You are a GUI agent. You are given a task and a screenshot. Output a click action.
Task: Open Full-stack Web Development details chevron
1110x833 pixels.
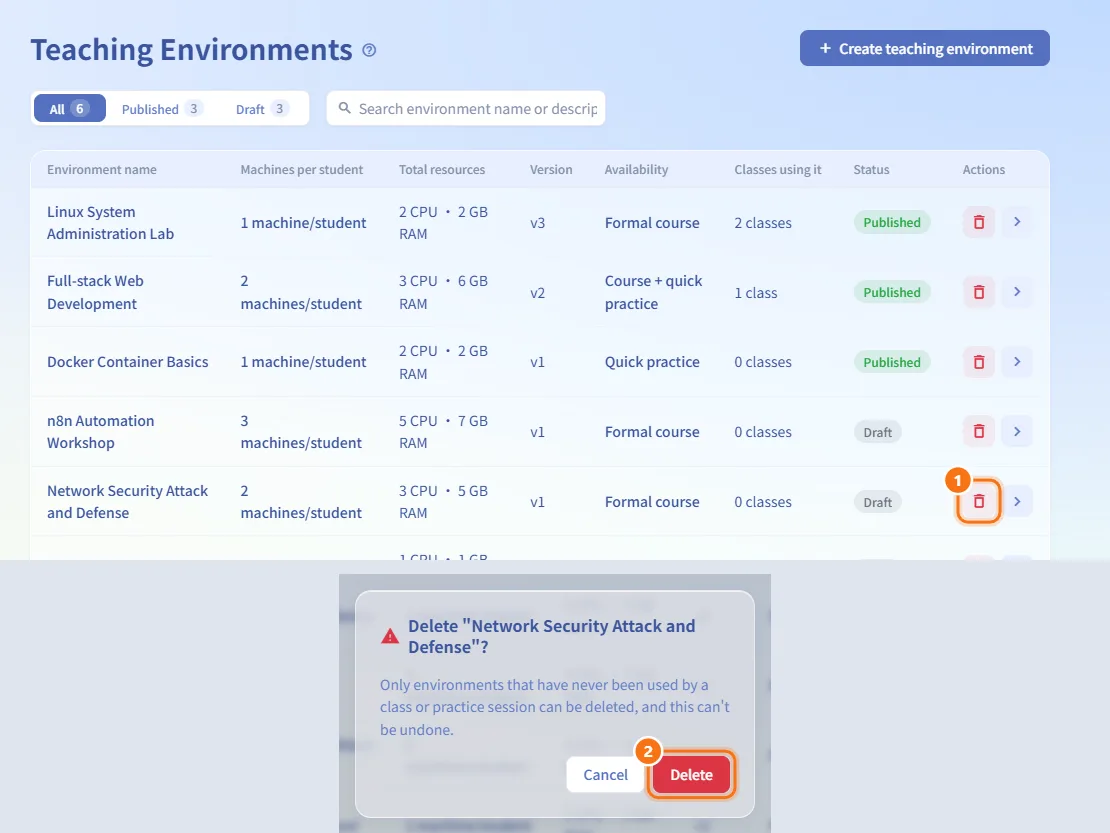coord(1017,292)
